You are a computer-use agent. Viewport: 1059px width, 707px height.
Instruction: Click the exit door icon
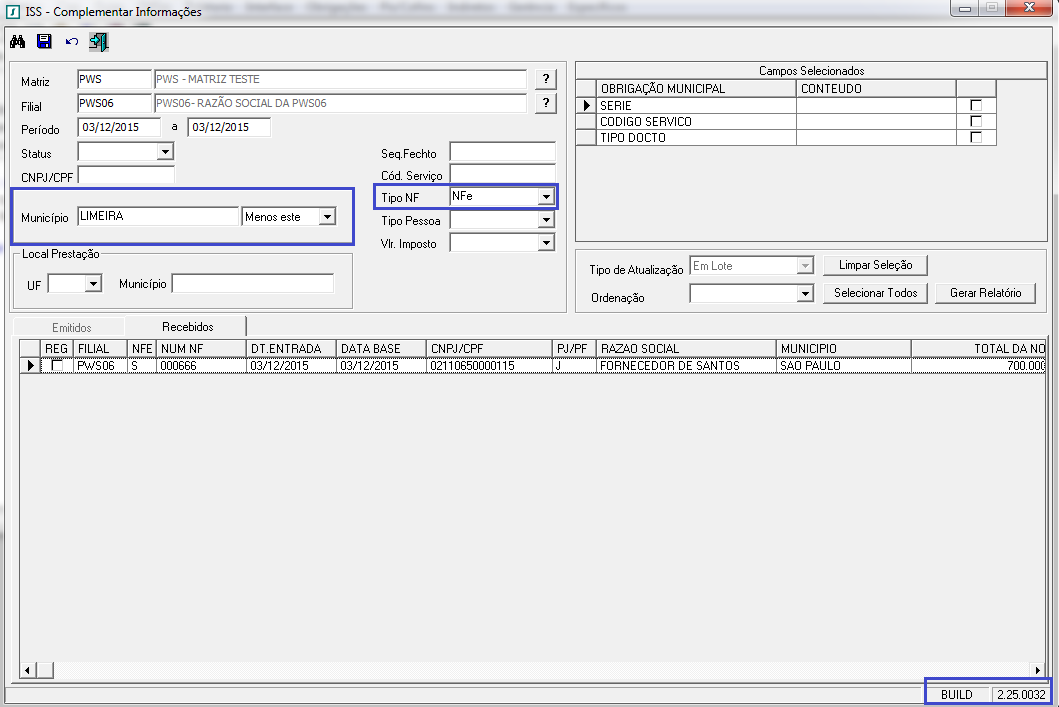coord(99,42)
